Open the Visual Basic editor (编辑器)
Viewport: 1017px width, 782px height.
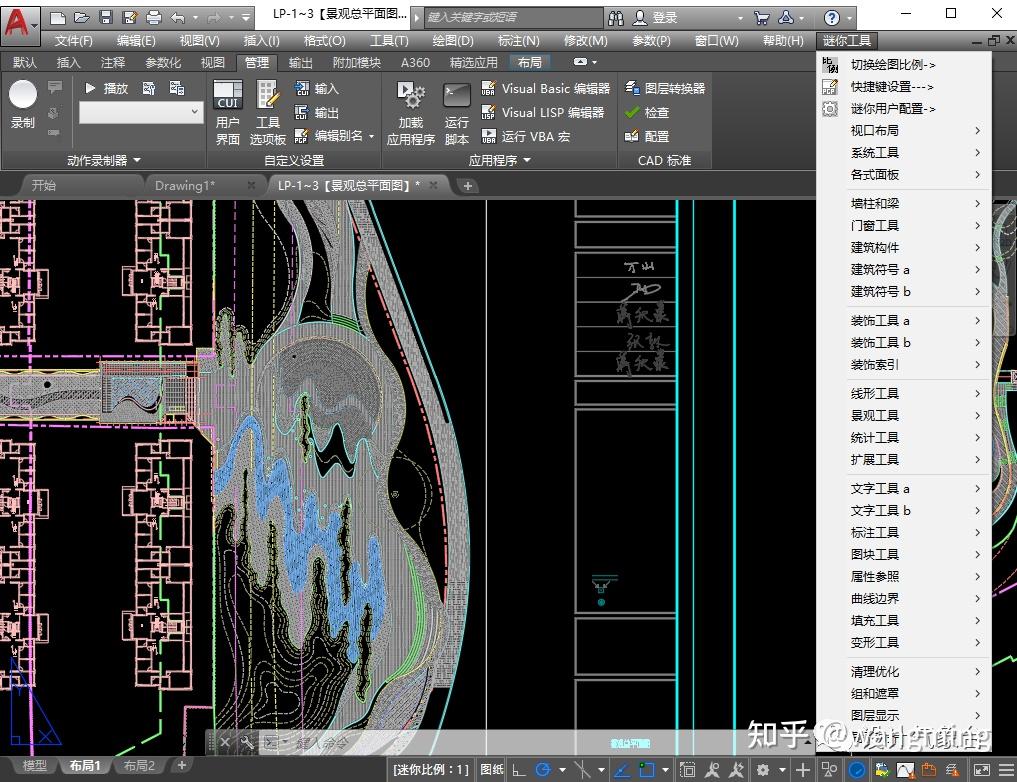pos(546,89)
